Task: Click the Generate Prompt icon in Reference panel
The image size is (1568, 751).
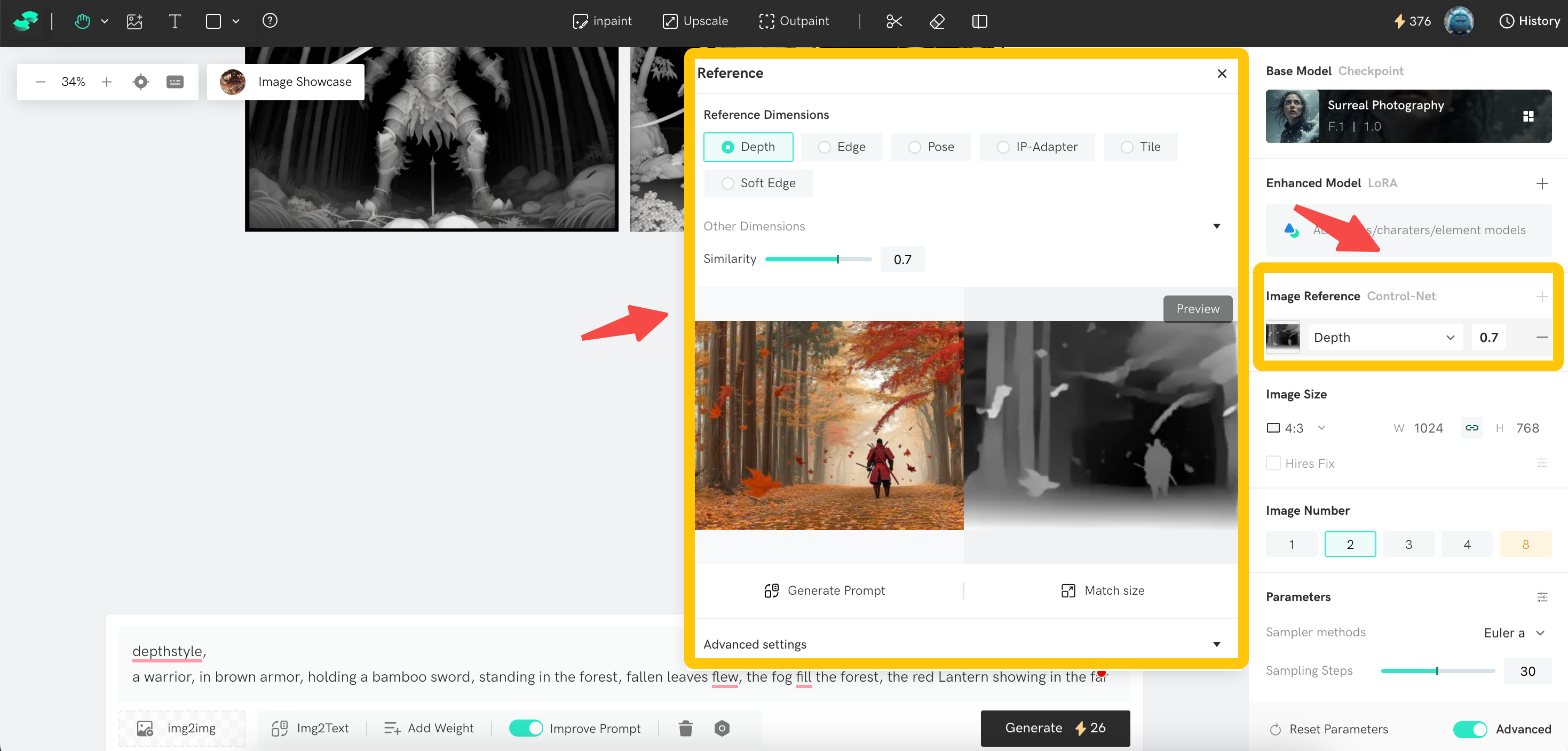Action: pyautogui.click(x=772, y=590)
